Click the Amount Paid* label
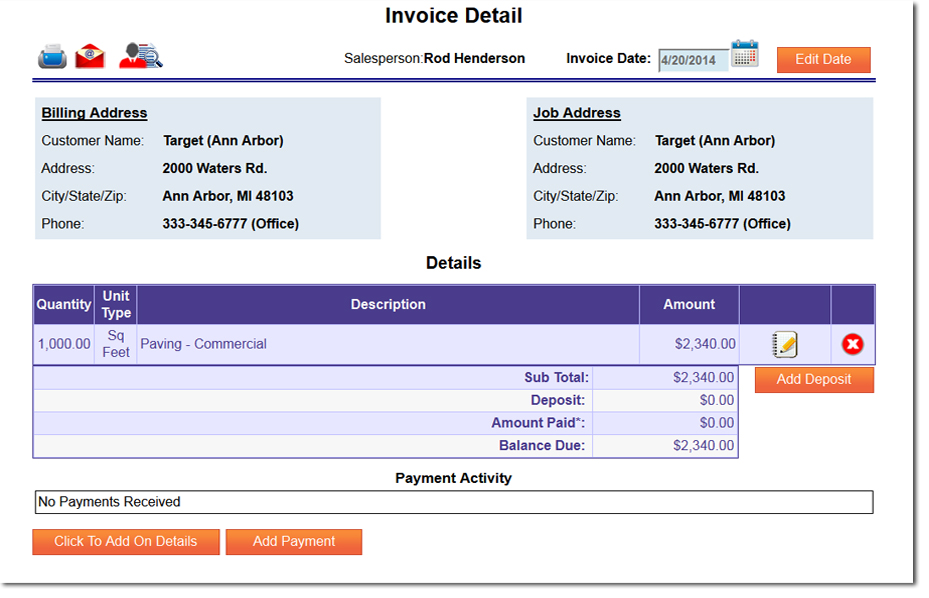The height and width of the screenshot is (598, 929). pyautogui.click(x=538, y=423)
